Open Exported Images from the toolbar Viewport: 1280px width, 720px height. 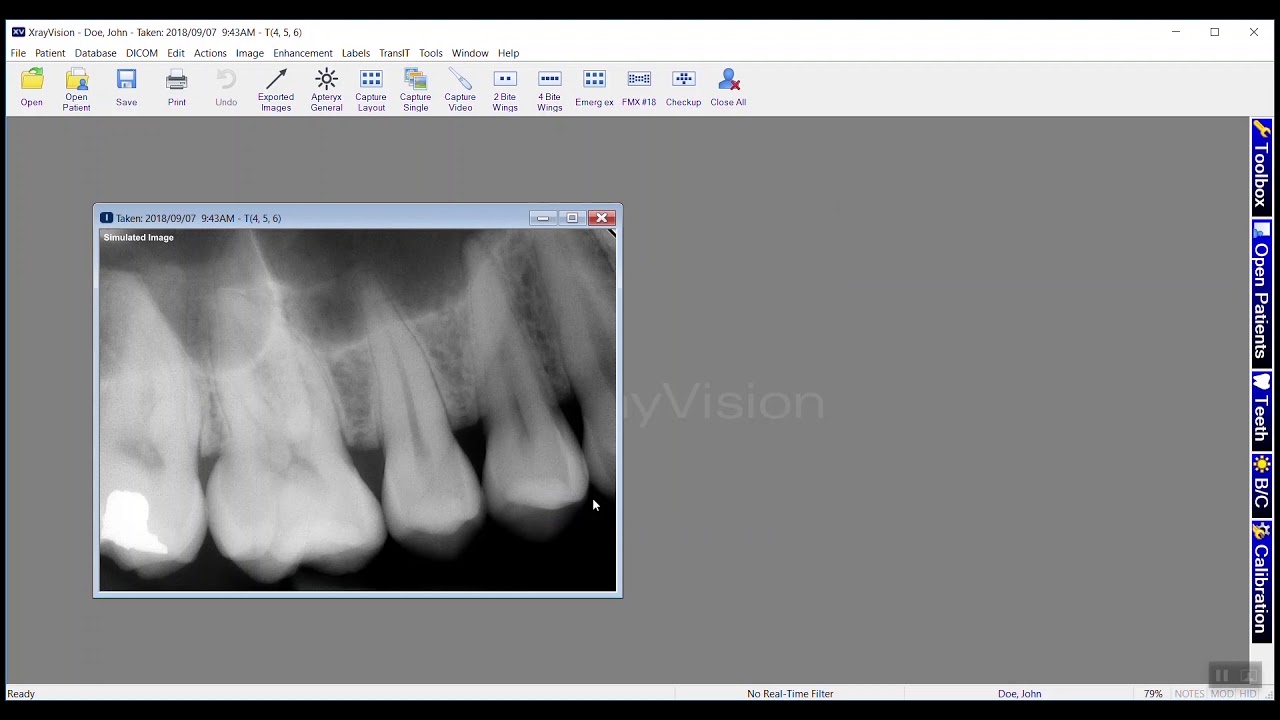pos(276,89)
